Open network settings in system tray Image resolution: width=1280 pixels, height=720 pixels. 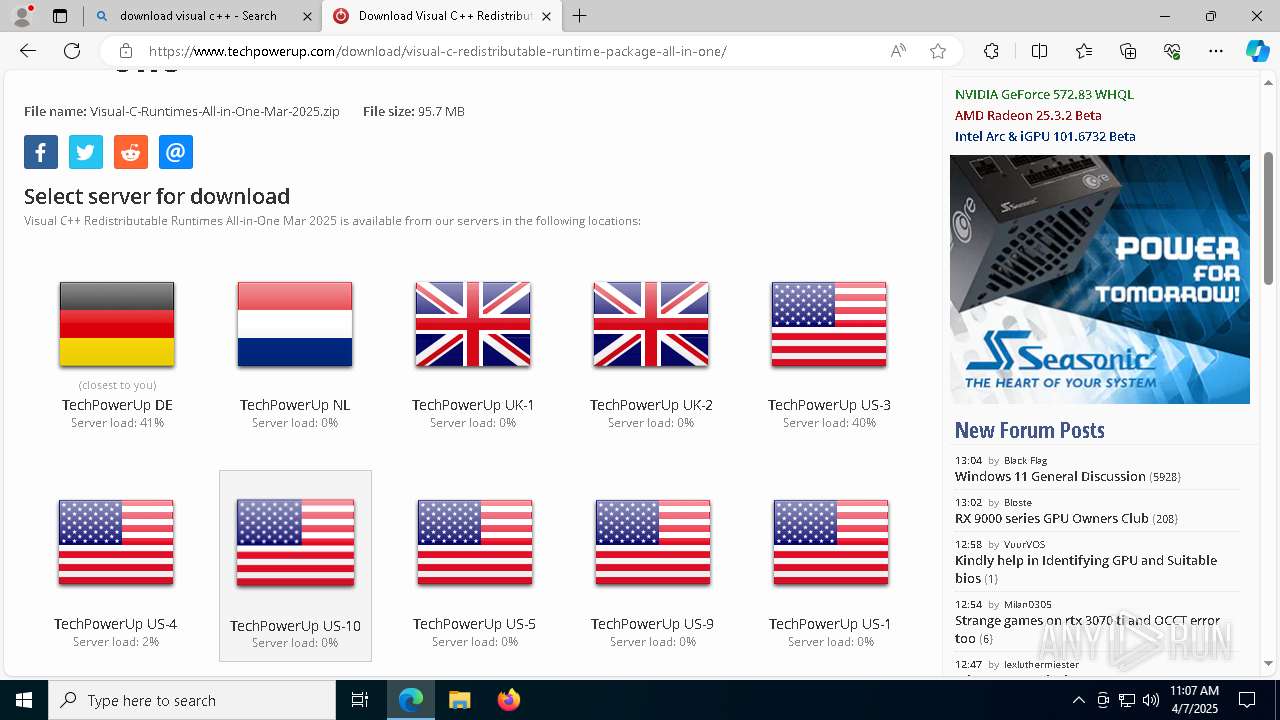tap(1127, 700)
